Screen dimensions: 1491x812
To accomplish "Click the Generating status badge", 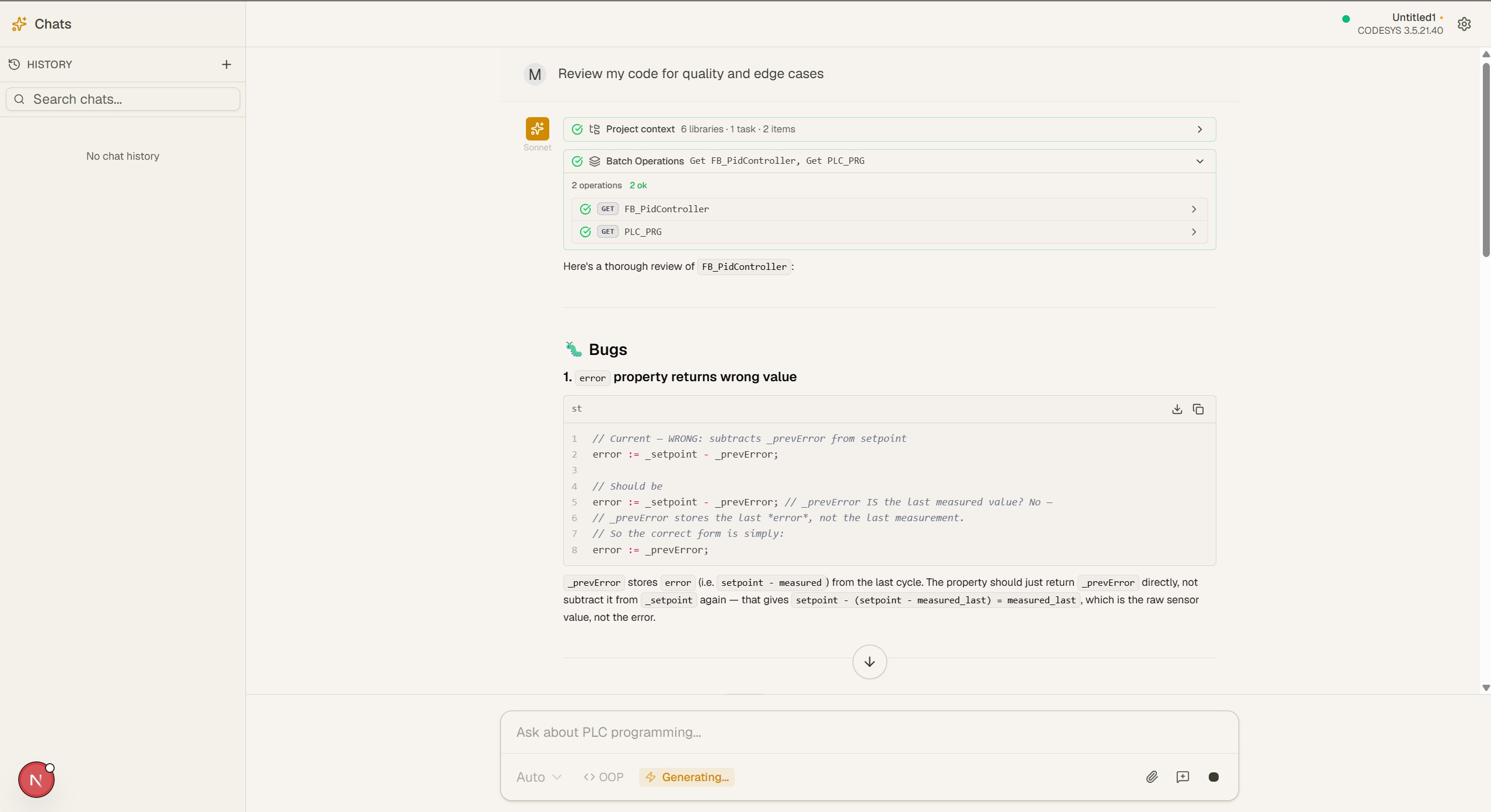I will point(687,777).
